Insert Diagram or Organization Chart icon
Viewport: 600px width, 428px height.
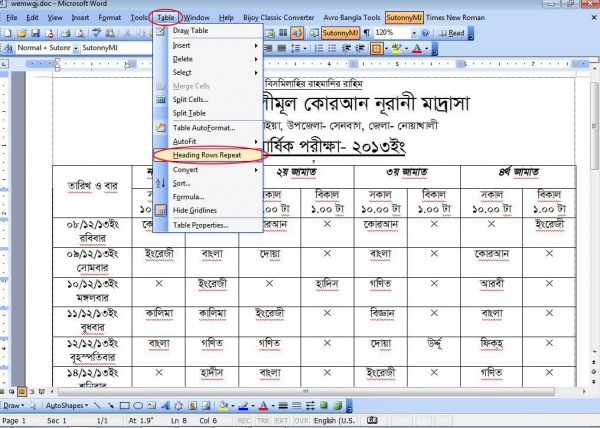click(x=179, y=405)
